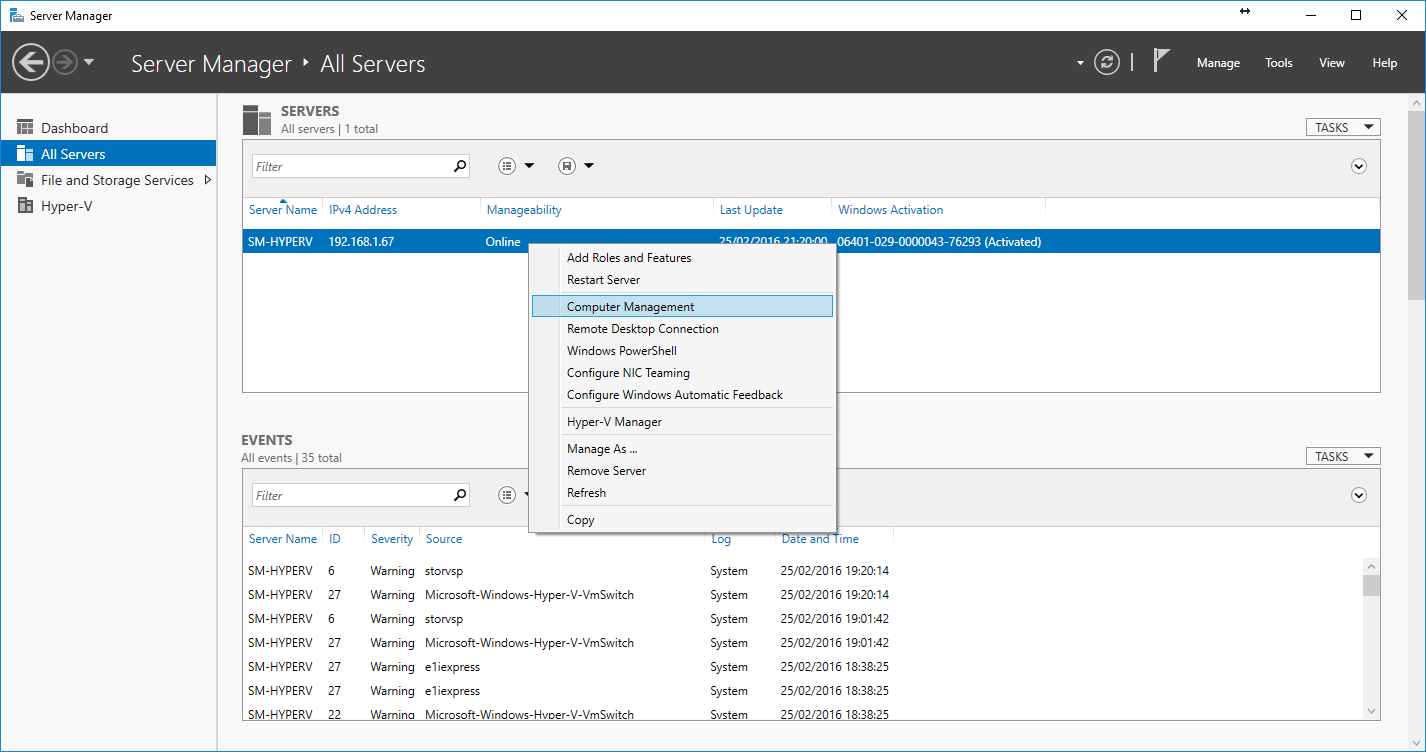Viewport: 1426px width, 752px height.
Task: Click the Servers filter search magnifier
Action: (x=460, y=166)
